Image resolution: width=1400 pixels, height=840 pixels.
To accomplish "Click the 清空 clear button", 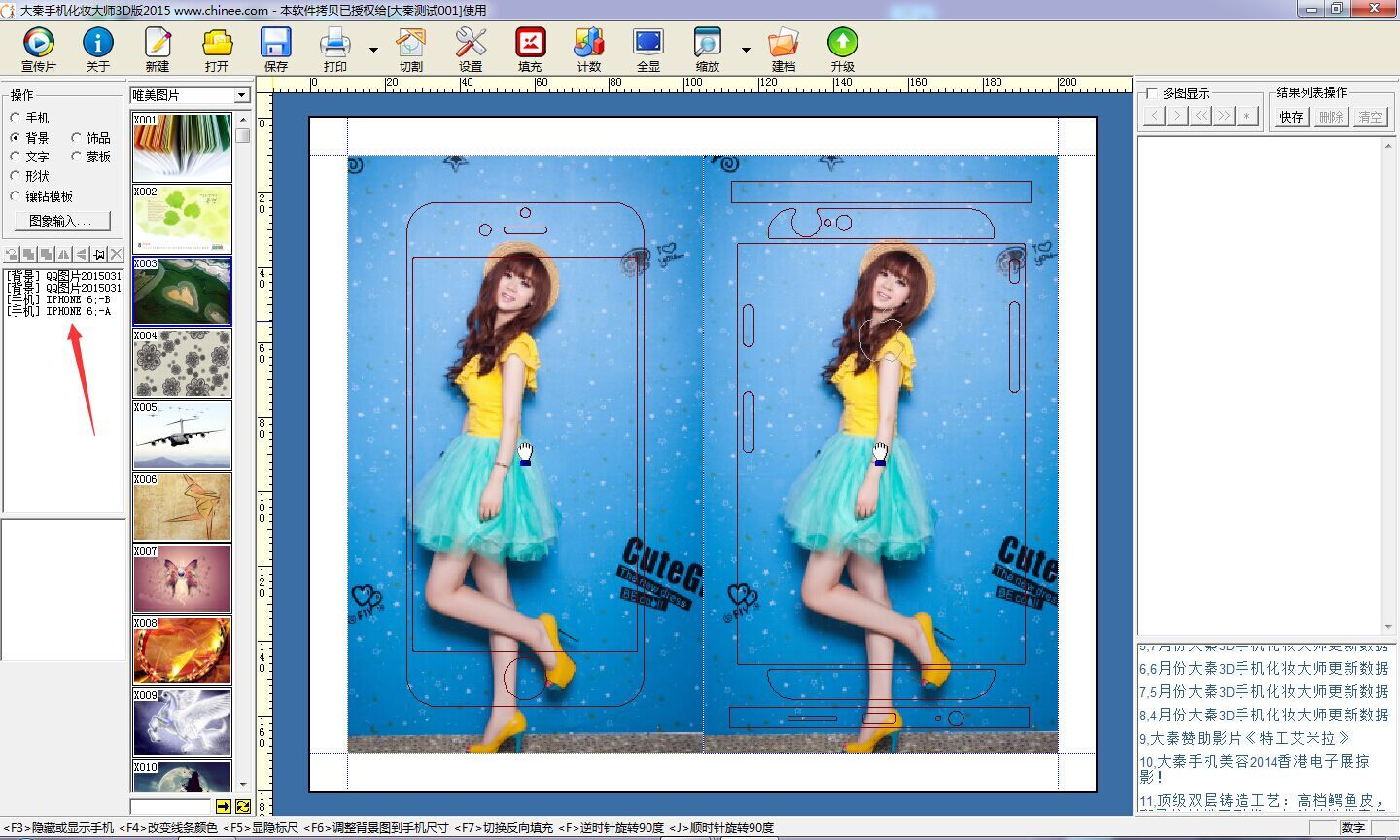I will 1370,117.
